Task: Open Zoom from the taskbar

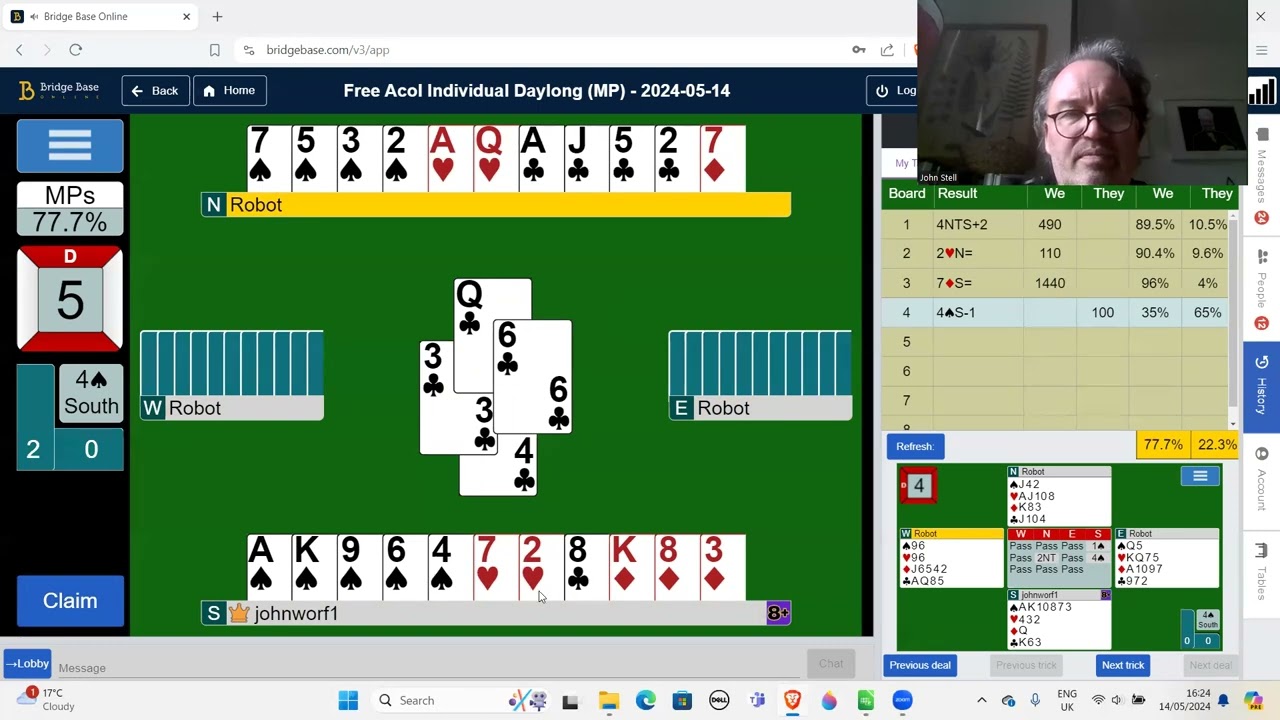Action: (x=903, y=700)
